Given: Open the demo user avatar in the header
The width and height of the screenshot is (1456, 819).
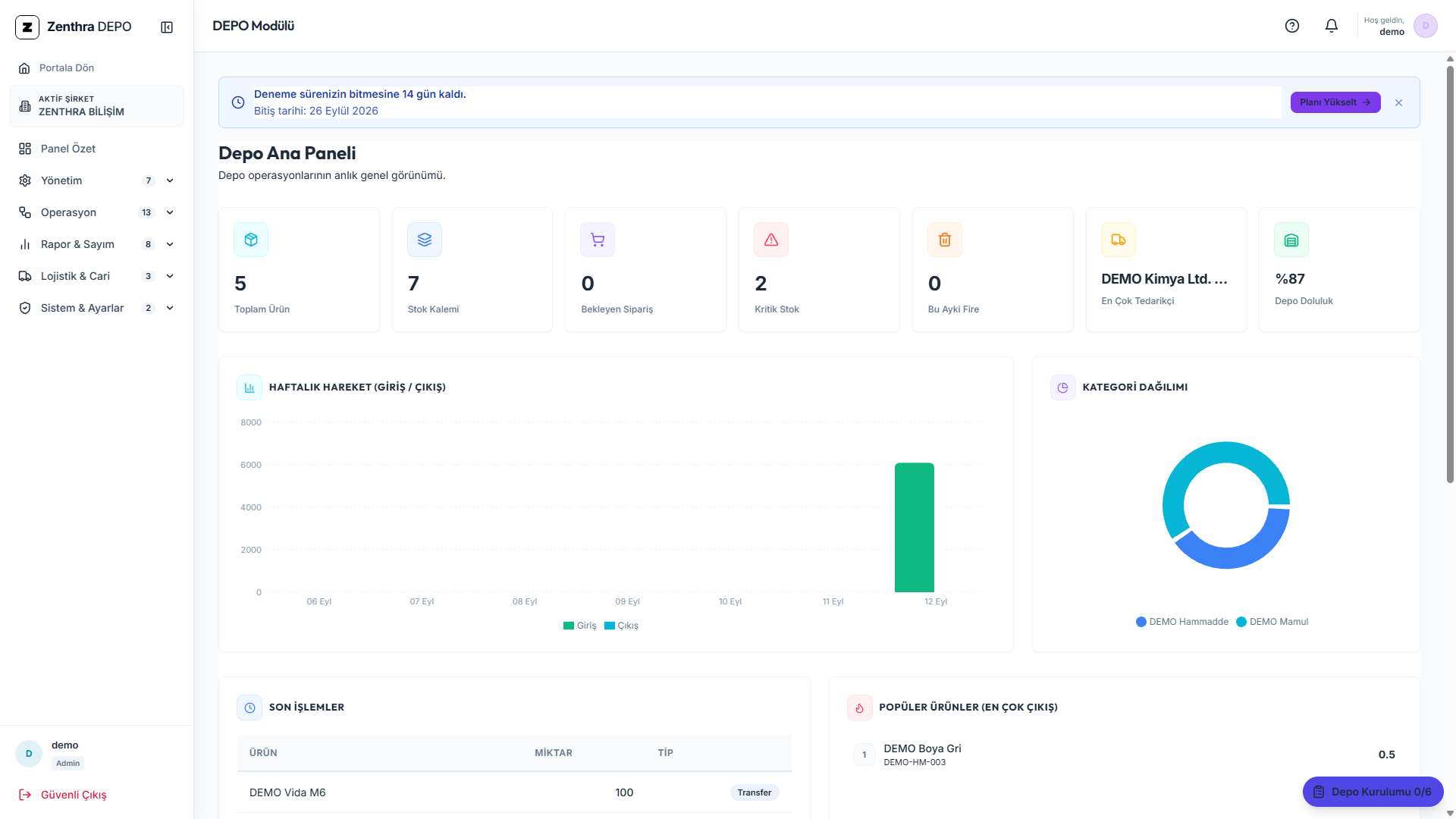Looking at the screenshot, I should point(1426,26).
